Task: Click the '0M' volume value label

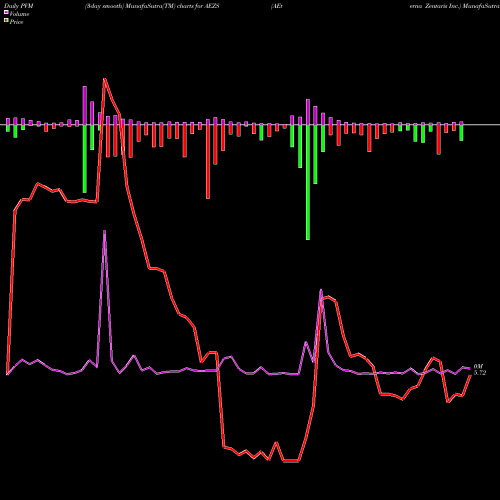Action: point(478,367)
